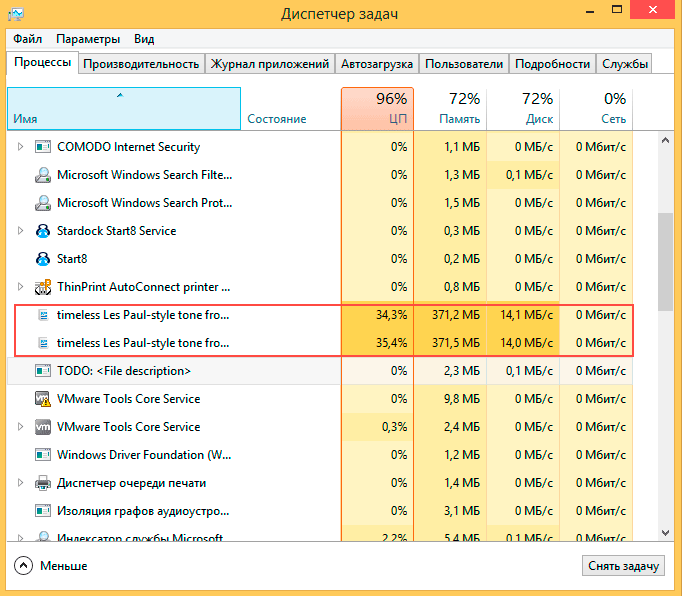Image resolution: width=682 pixels, height=596 pixels.
Task: Expand the COMODO Internet Security entry
Action: (21, 147)
